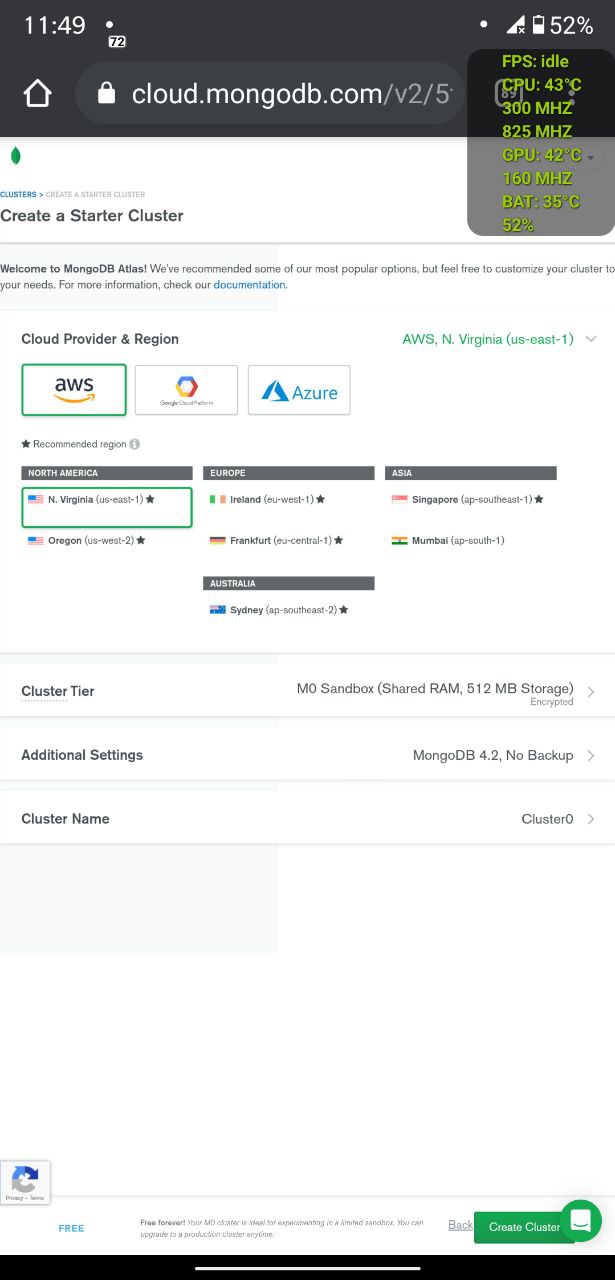Click the AUSTRALIA region header

click(x=289, y=583)
